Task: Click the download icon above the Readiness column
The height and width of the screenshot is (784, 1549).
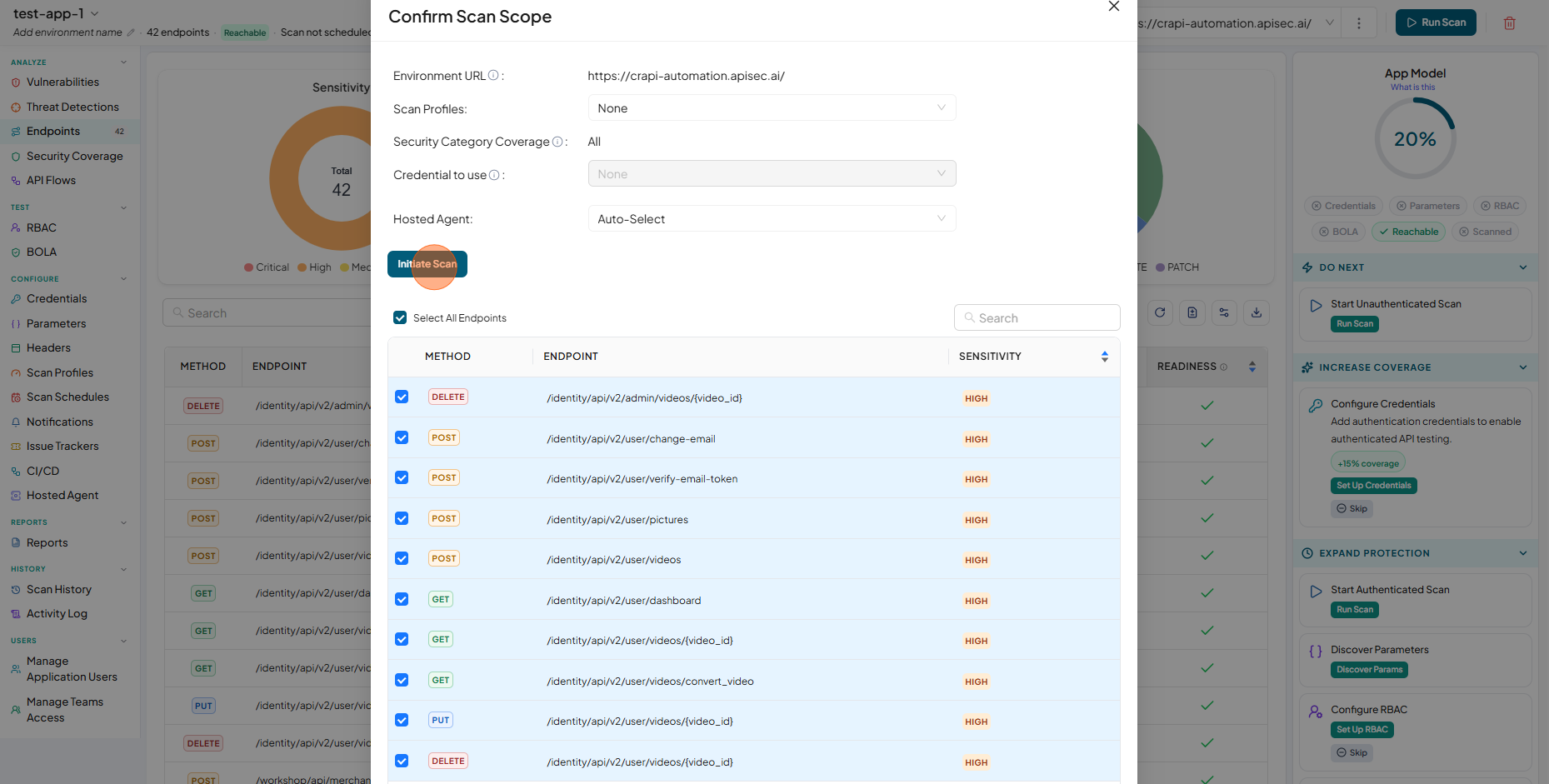Action: 1257,312
